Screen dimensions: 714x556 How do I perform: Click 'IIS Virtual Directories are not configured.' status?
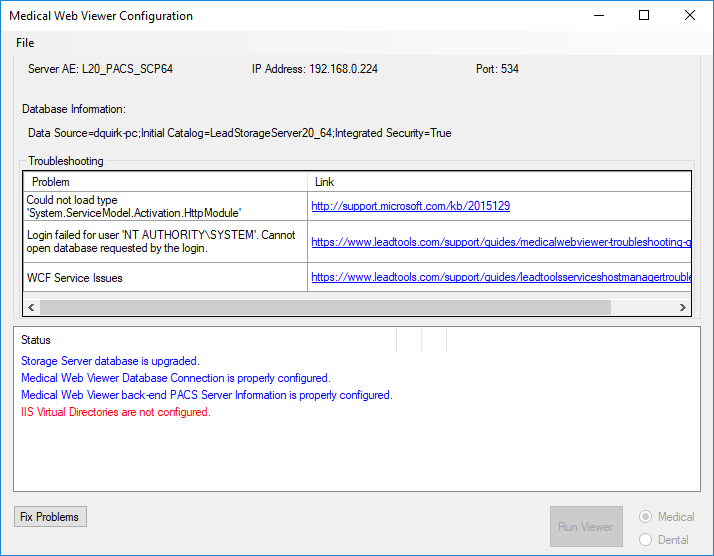[116, 412]
